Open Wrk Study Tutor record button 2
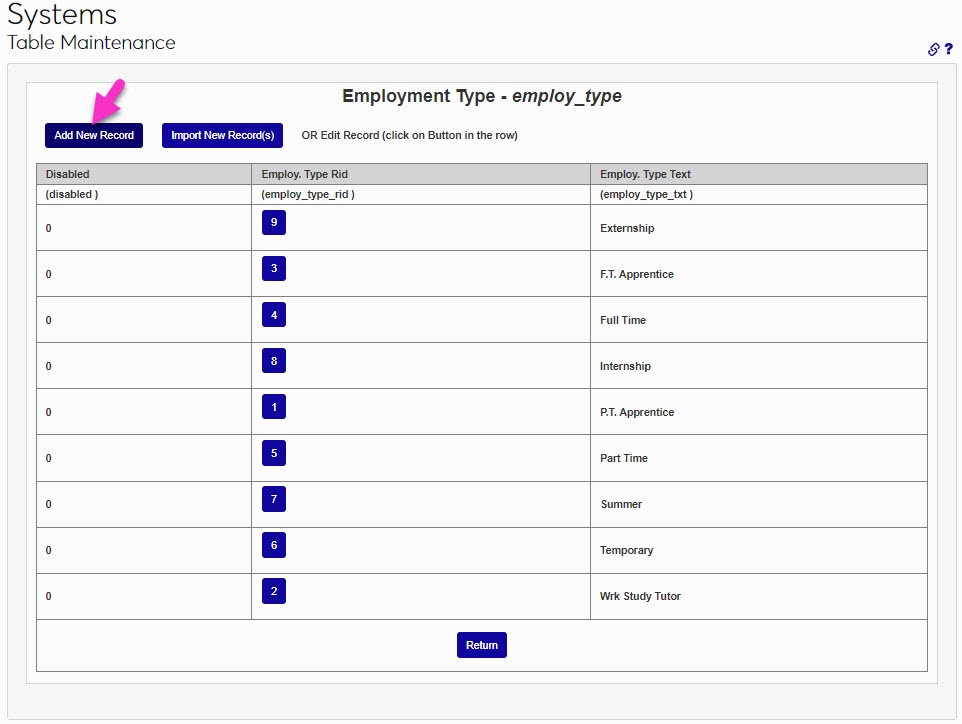This screenshot has width=962, height=724. pyautogui.click(x=274, y=591)
